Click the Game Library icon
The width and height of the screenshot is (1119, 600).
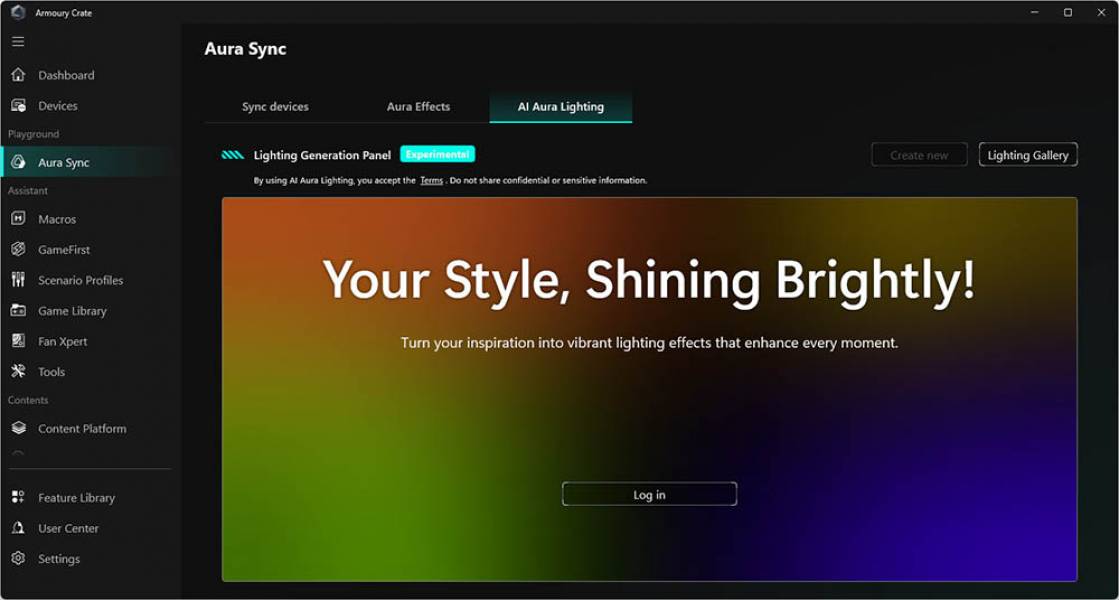[19, 310]
